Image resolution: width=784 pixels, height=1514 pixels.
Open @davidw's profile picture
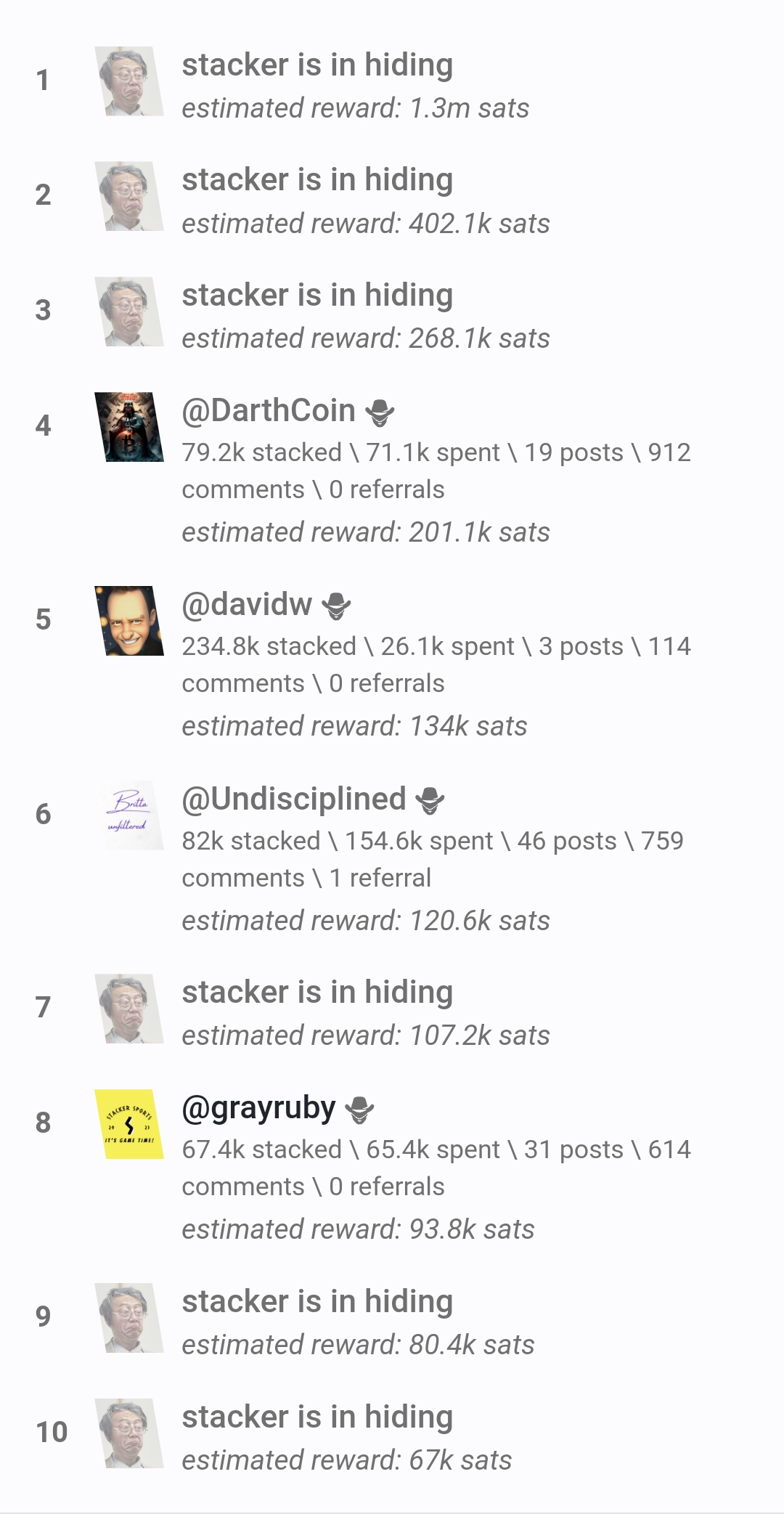pos(129,621)
